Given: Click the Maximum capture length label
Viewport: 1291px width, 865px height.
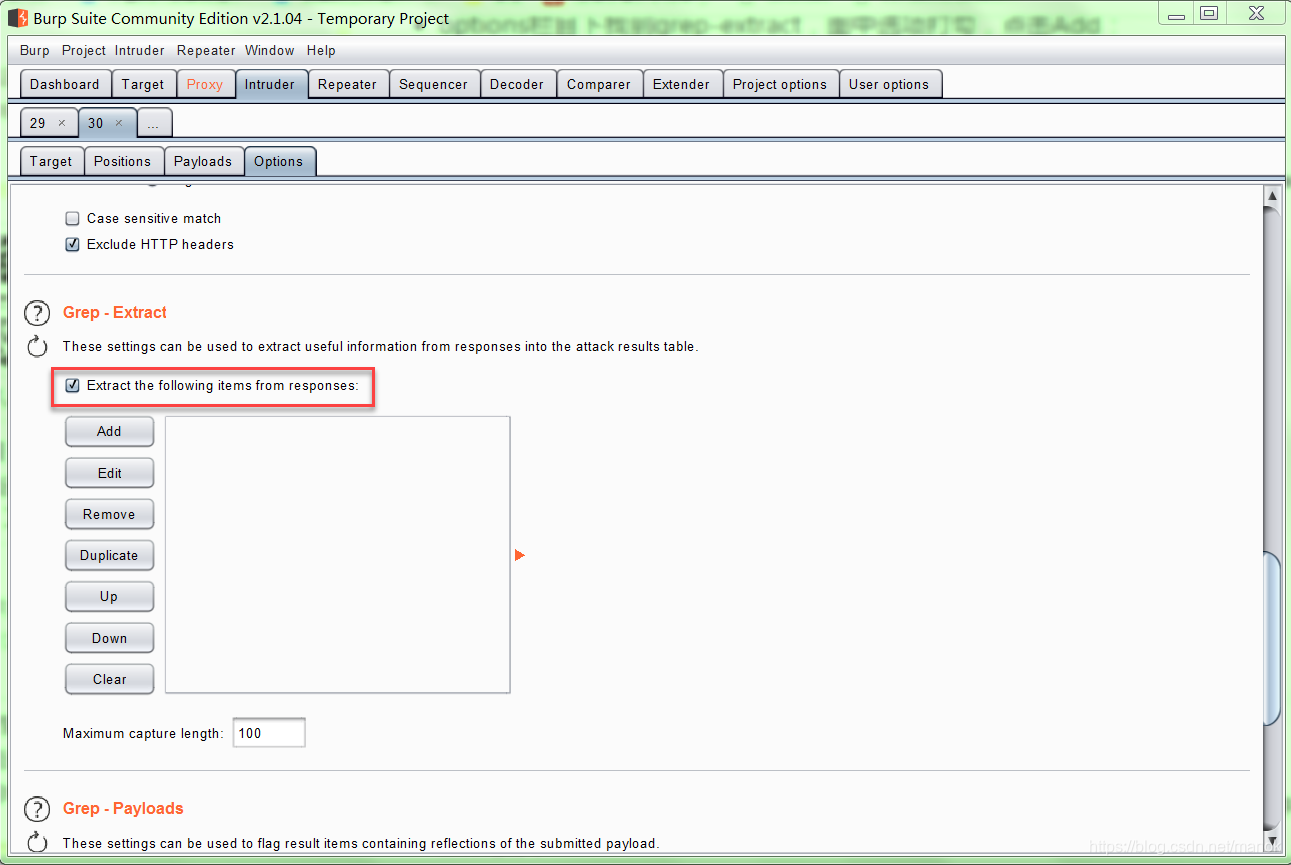Looking at the screenshot, I should click(x=143, y=733).
